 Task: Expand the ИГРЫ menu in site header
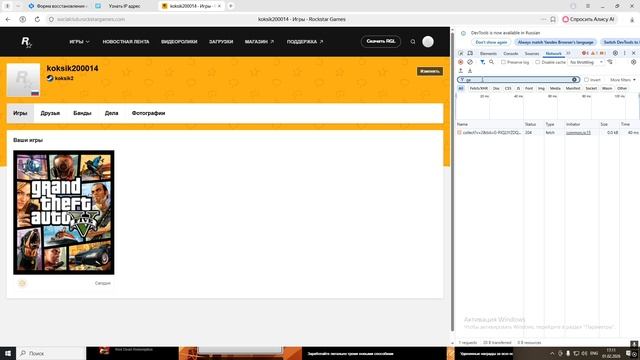coord(79,42)
